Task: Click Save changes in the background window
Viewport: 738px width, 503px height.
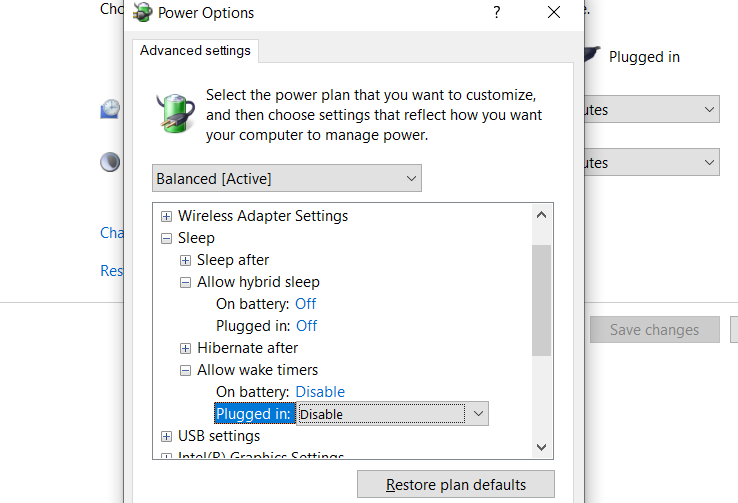Action: pyautogui.click(x=655, y=330)
